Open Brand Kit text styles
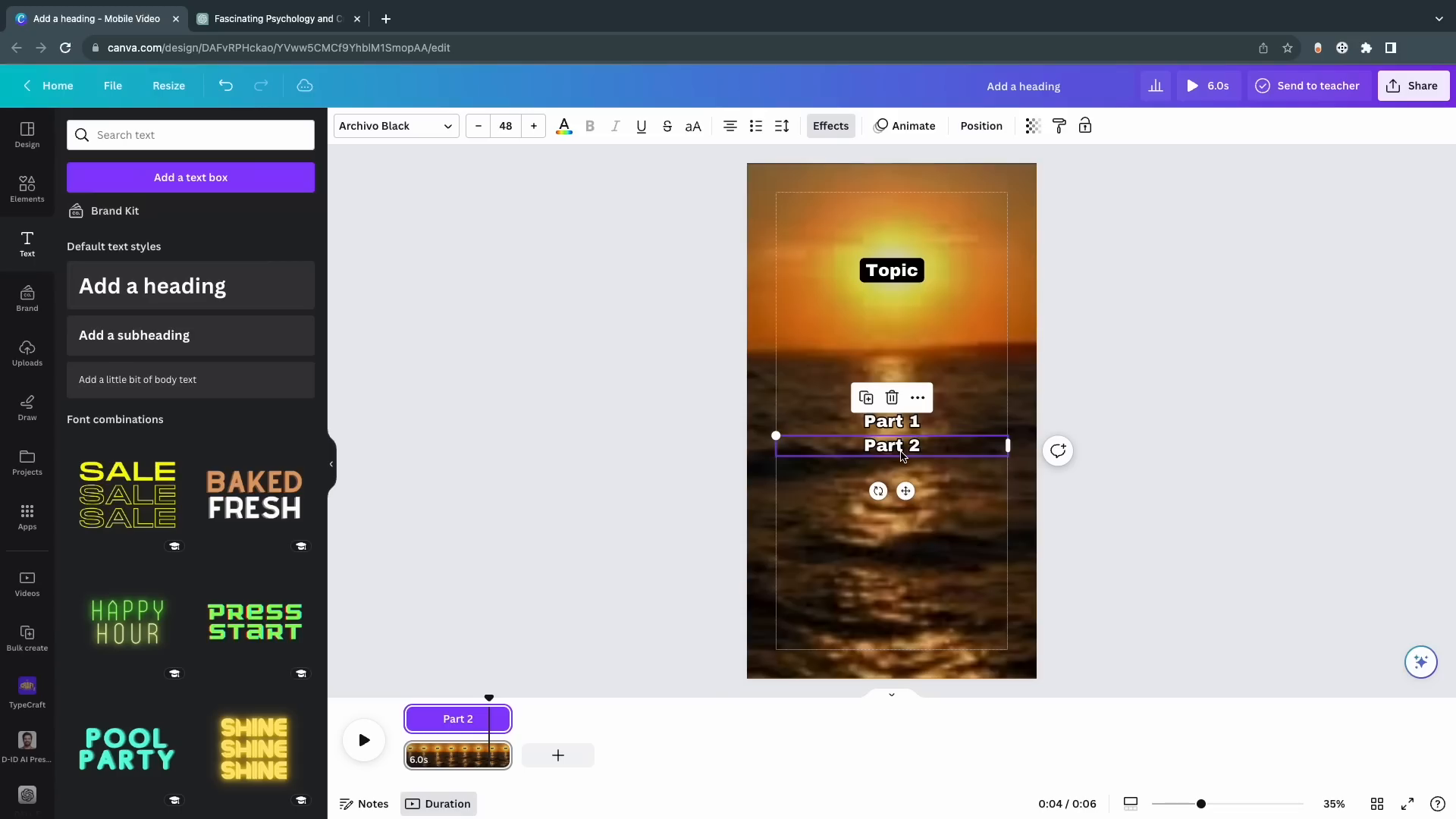This screenshot has width=1456, height=819. [104, 211]
